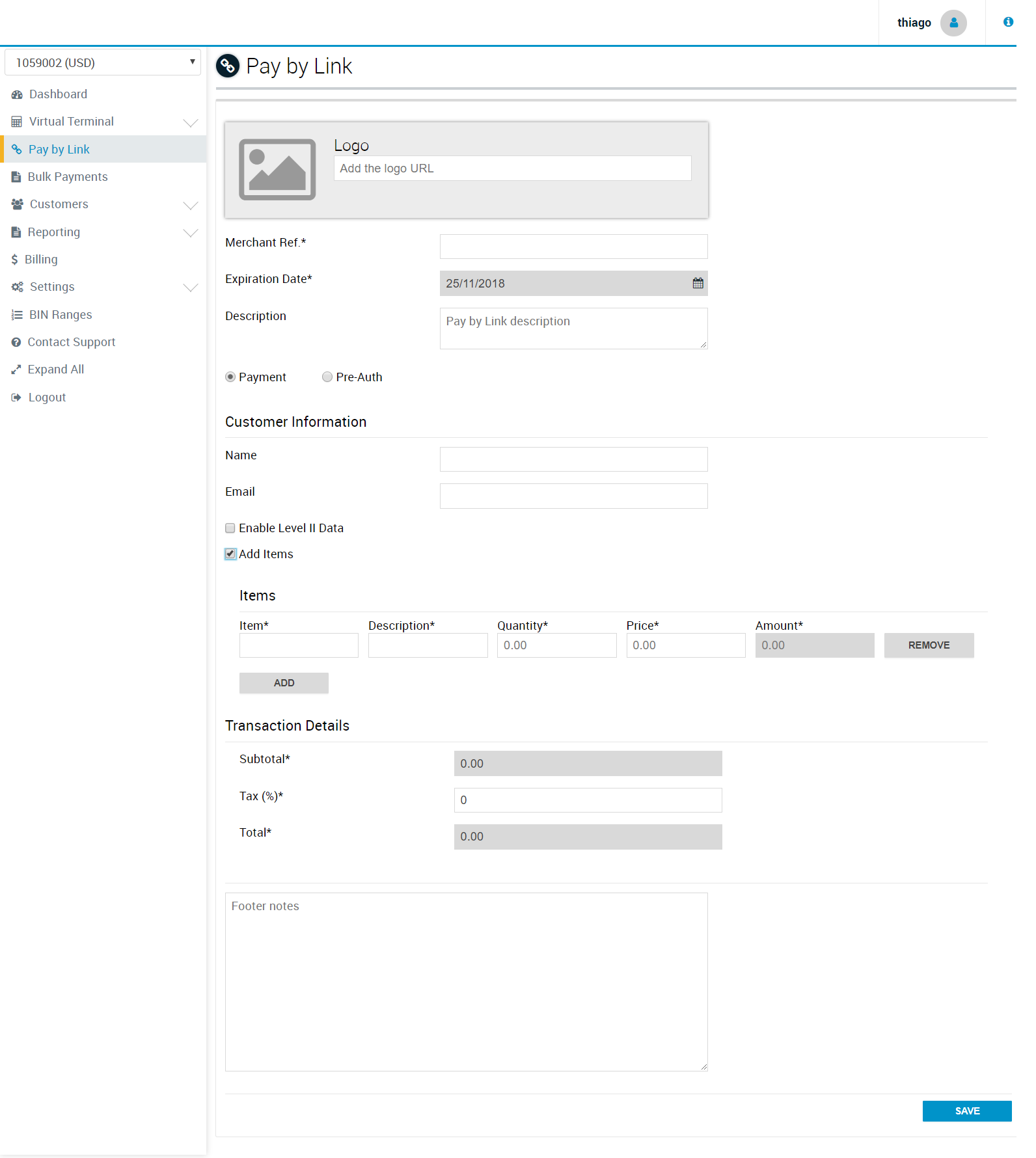Click the Pay by Link header icon
This screenshot has width=1036, height=1158.
pyautogui.click(x=228, y=66)
